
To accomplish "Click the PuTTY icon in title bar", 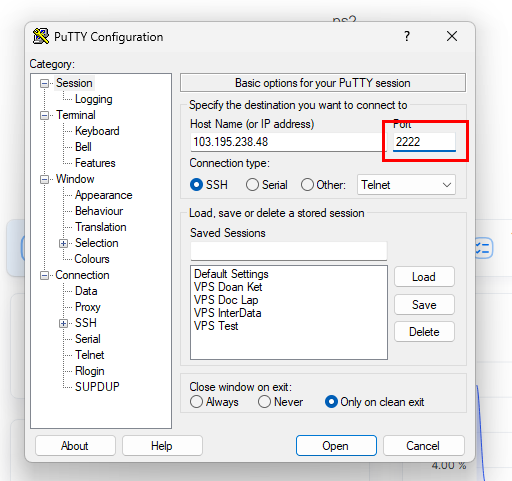I will 41,36.
